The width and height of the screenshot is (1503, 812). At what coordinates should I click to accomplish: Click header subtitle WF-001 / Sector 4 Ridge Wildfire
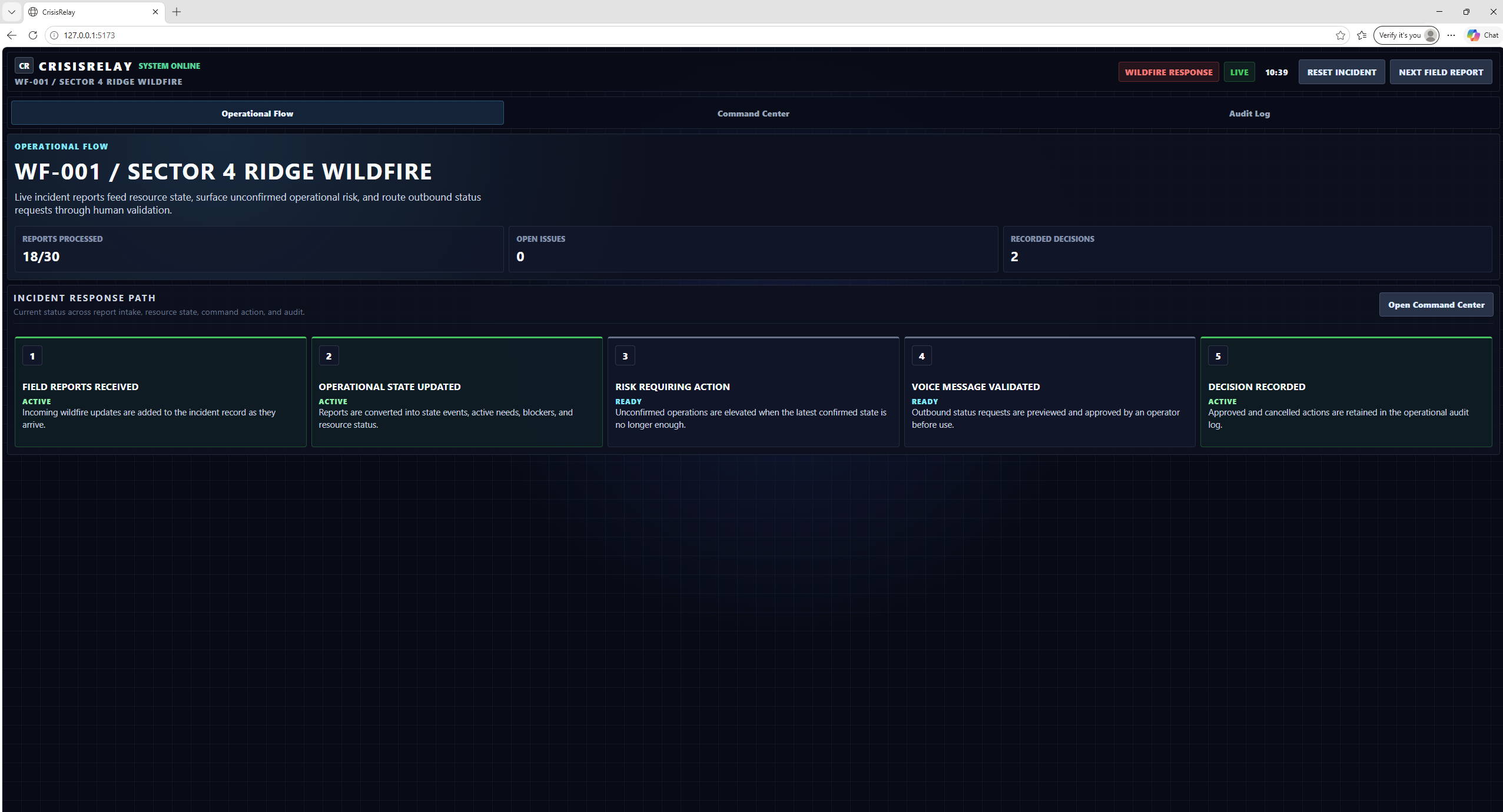(98, 82)
